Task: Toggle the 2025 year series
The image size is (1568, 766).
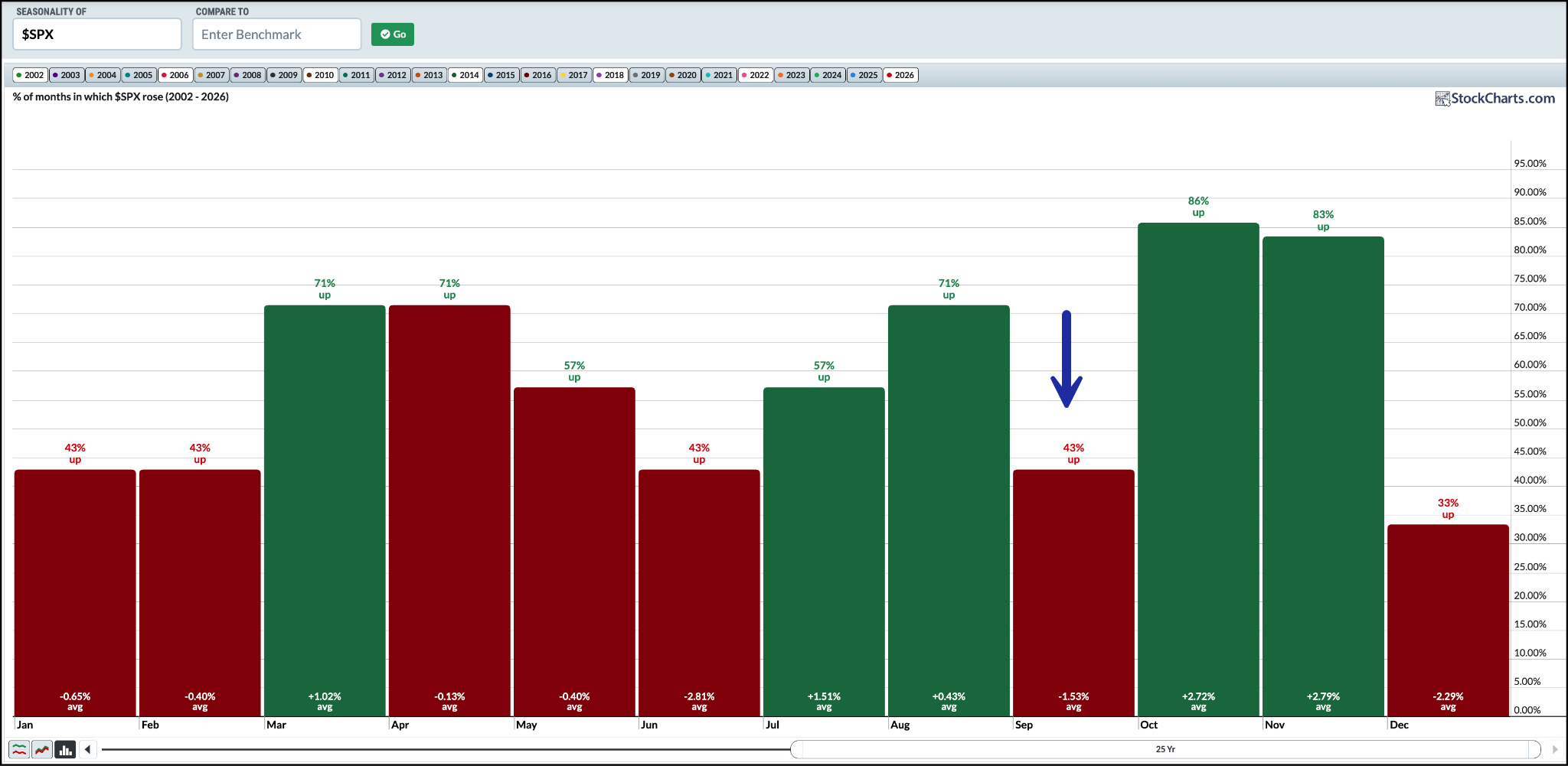Action: tap(865, 75)
